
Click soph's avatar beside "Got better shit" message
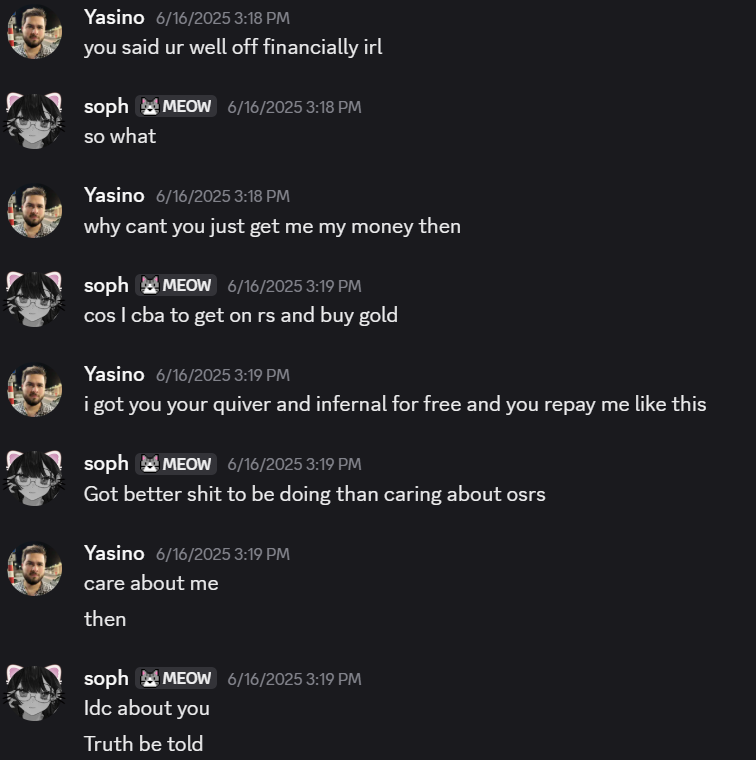point(35,479)
